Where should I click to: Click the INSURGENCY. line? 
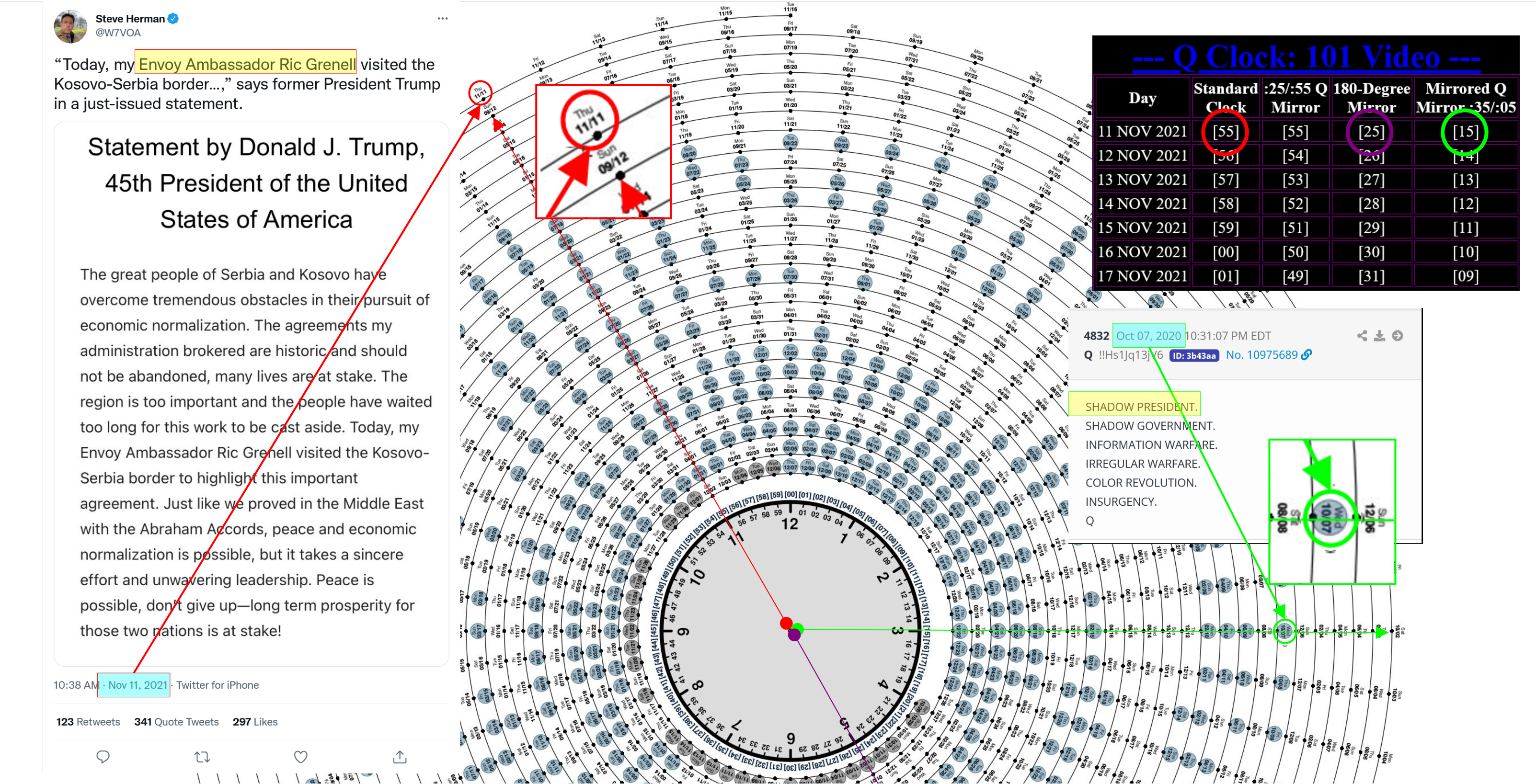point(1121,502)
